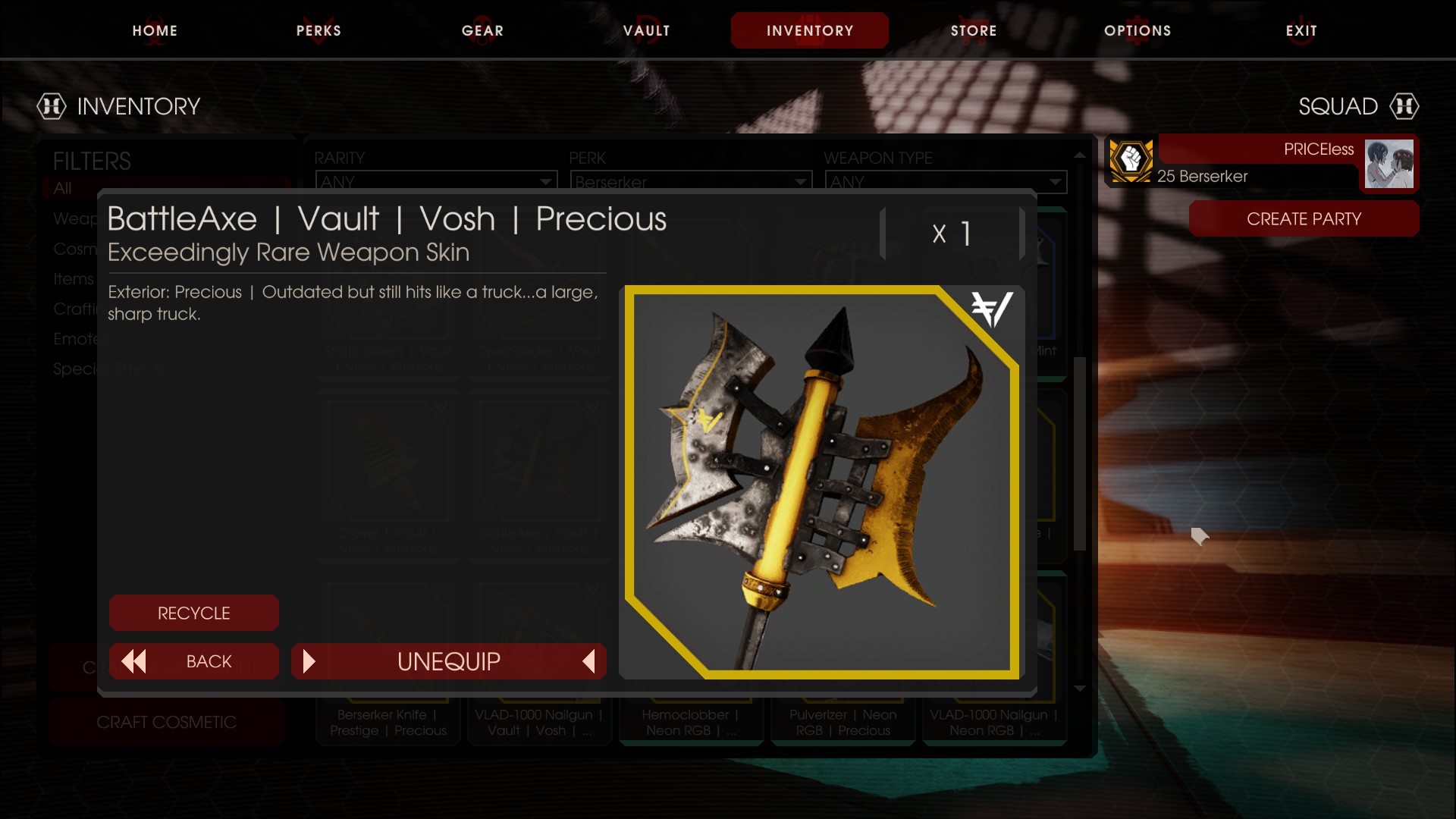
Task: Open the PRICEless player avatar
Action: point(1389,164)
